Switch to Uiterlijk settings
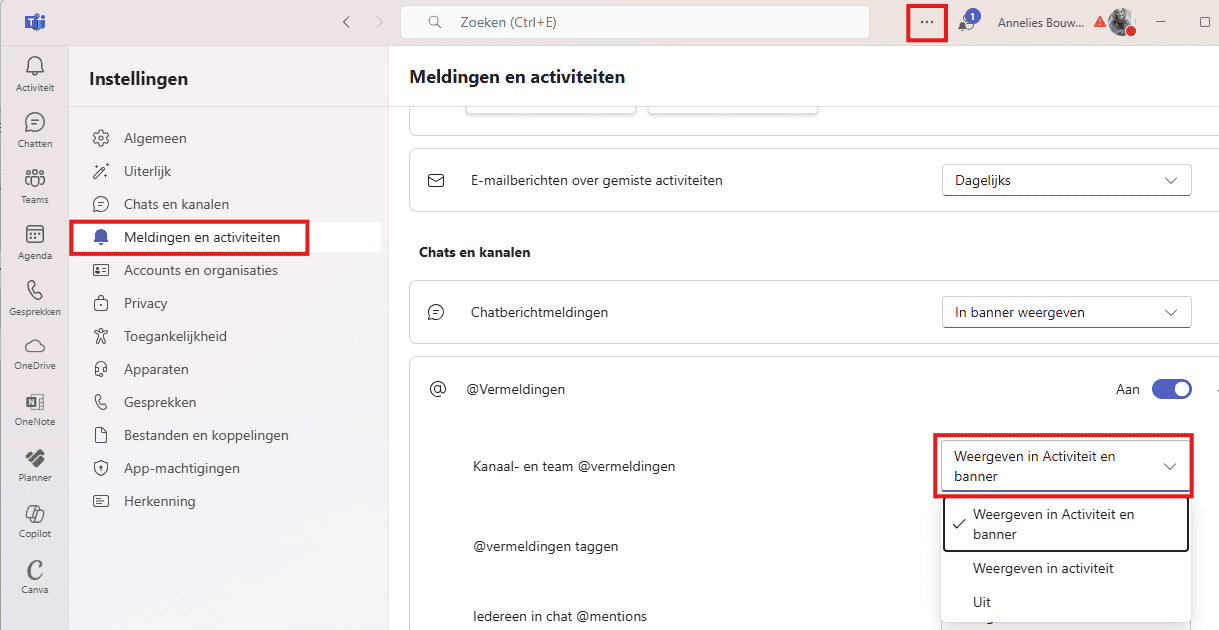The image size is (1219, 630). (x=148, y=171)
